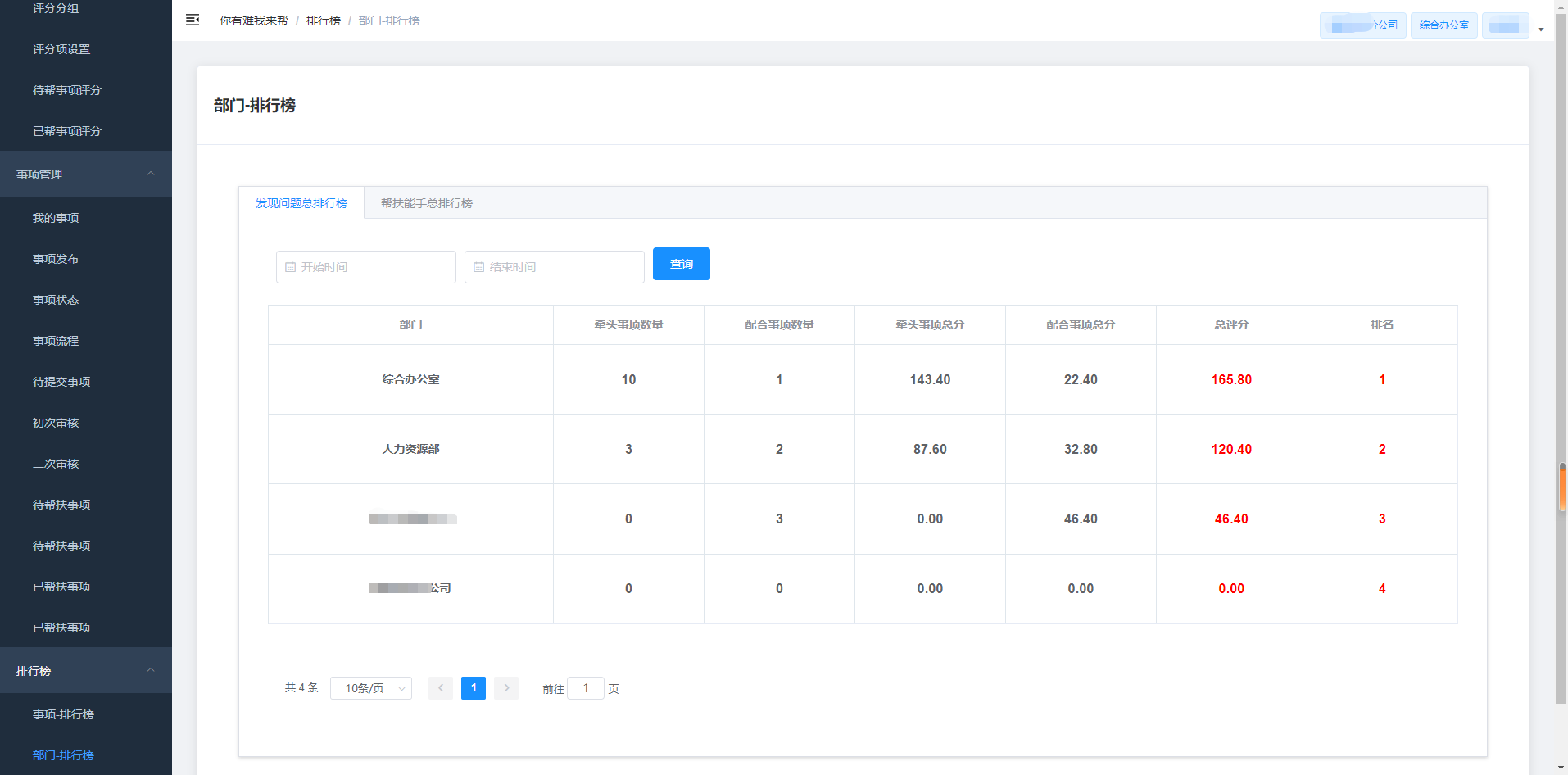The width and height of the screenshot is (1568, 775).
Task: Open 评分分组 in sidebar
Action: click(x=86, y=10)
